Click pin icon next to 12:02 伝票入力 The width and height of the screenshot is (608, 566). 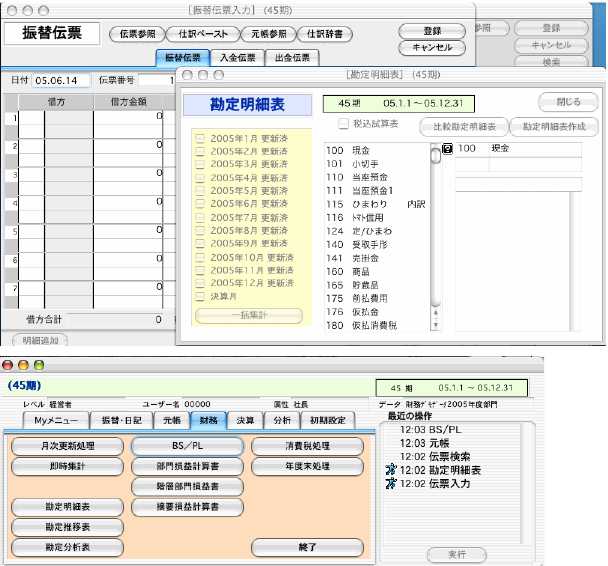(x=390, y=483)
